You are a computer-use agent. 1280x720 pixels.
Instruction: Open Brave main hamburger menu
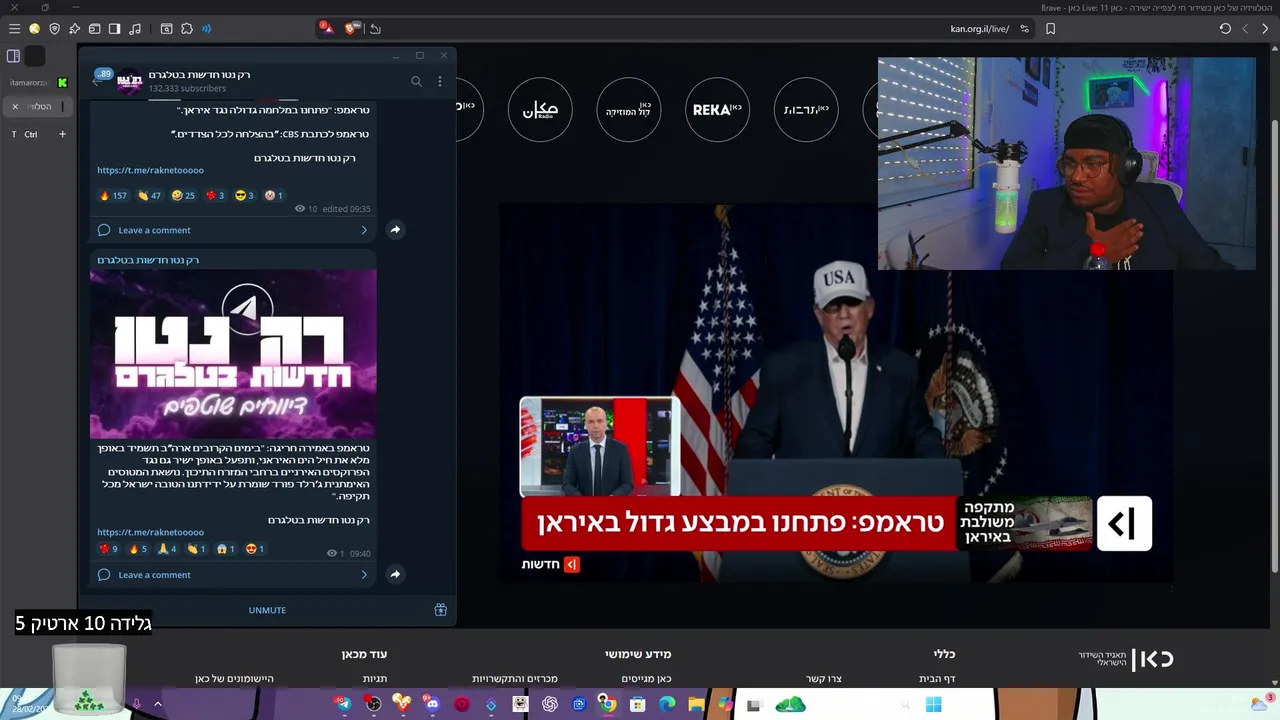tap(14, 29)
